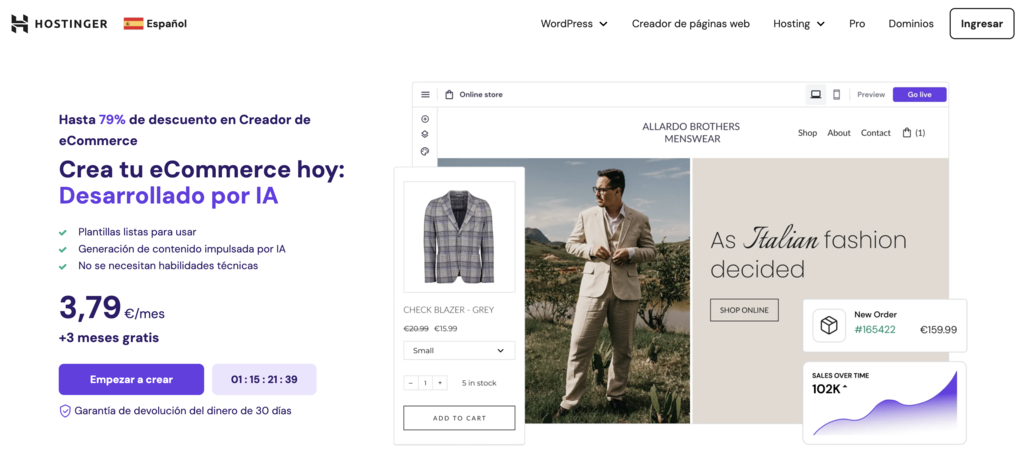Go to Dominios in the navigation
The height and width of the screenshot is (473, 1024).
pyautogui.click(x=910, y=24)
